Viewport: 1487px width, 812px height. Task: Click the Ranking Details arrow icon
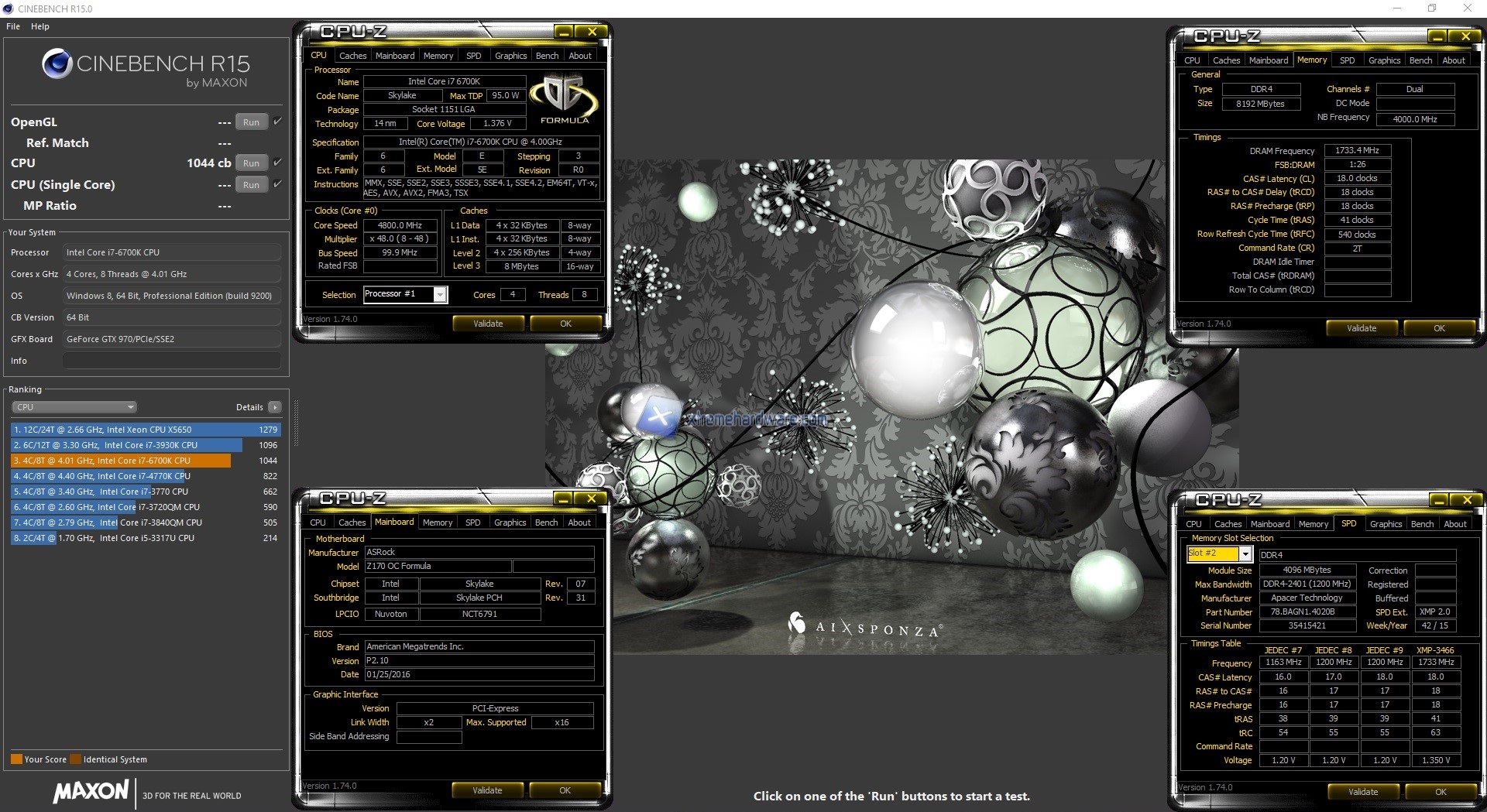[274, 407]
